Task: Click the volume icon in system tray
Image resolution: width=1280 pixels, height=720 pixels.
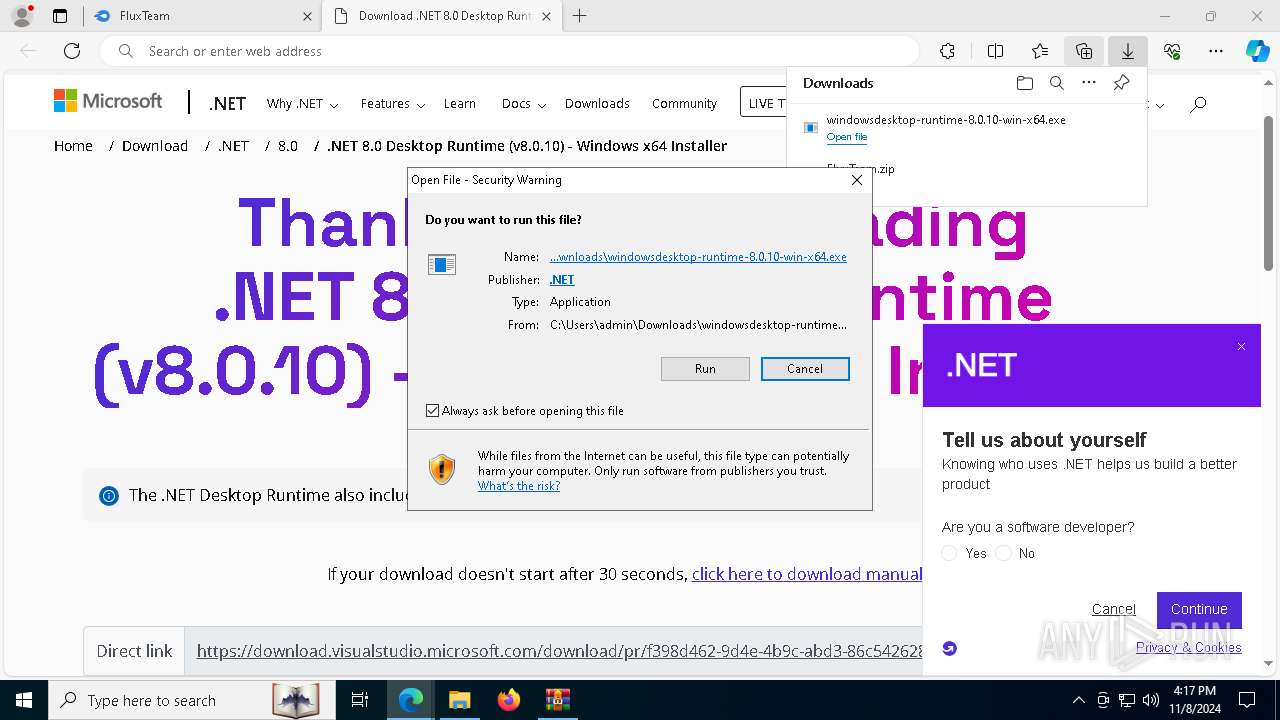Action: click(1151, 700)
